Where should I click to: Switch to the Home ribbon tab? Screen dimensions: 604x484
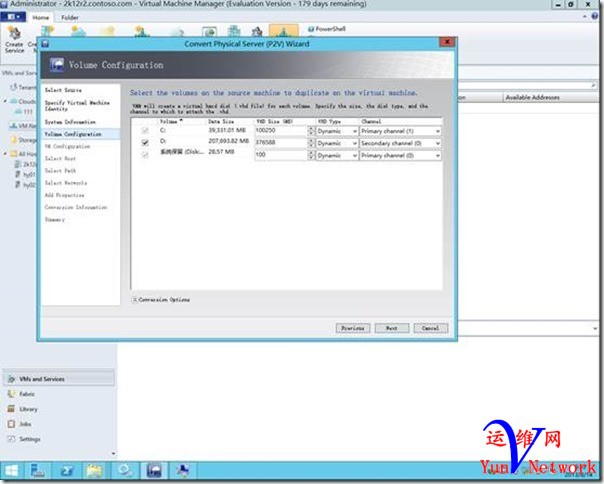tap(40, 17)
